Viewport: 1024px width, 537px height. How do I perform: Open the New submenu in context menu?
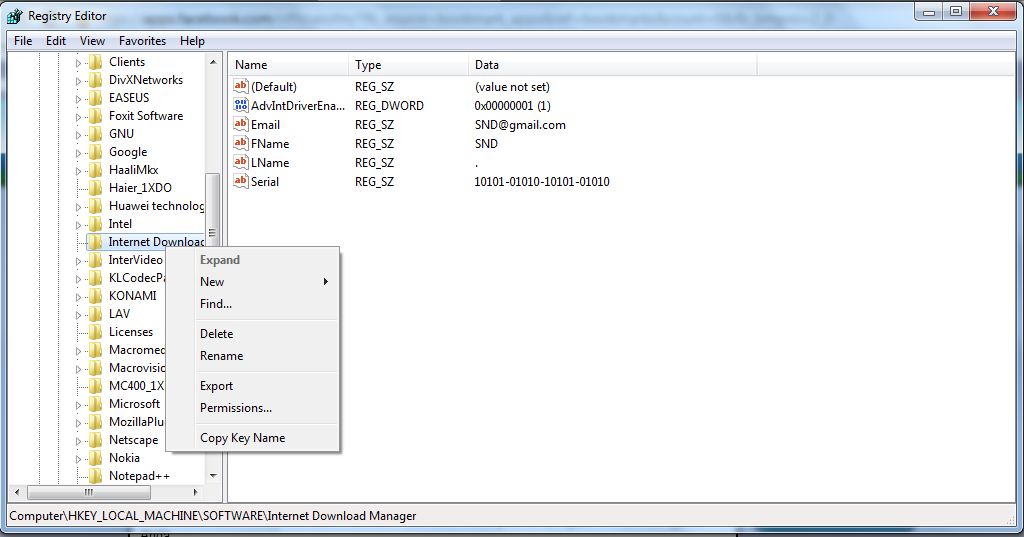pos(266,282)
